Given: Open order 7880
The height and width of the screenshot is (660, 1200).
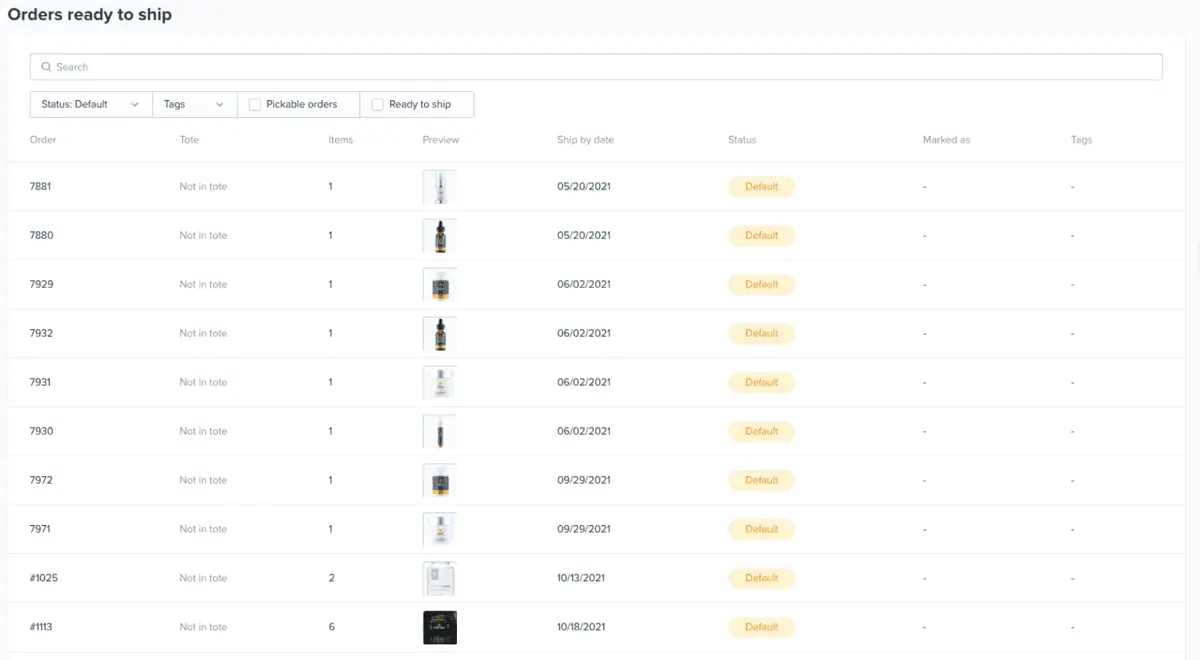Looking at the screenshot, I should (41, 236).
